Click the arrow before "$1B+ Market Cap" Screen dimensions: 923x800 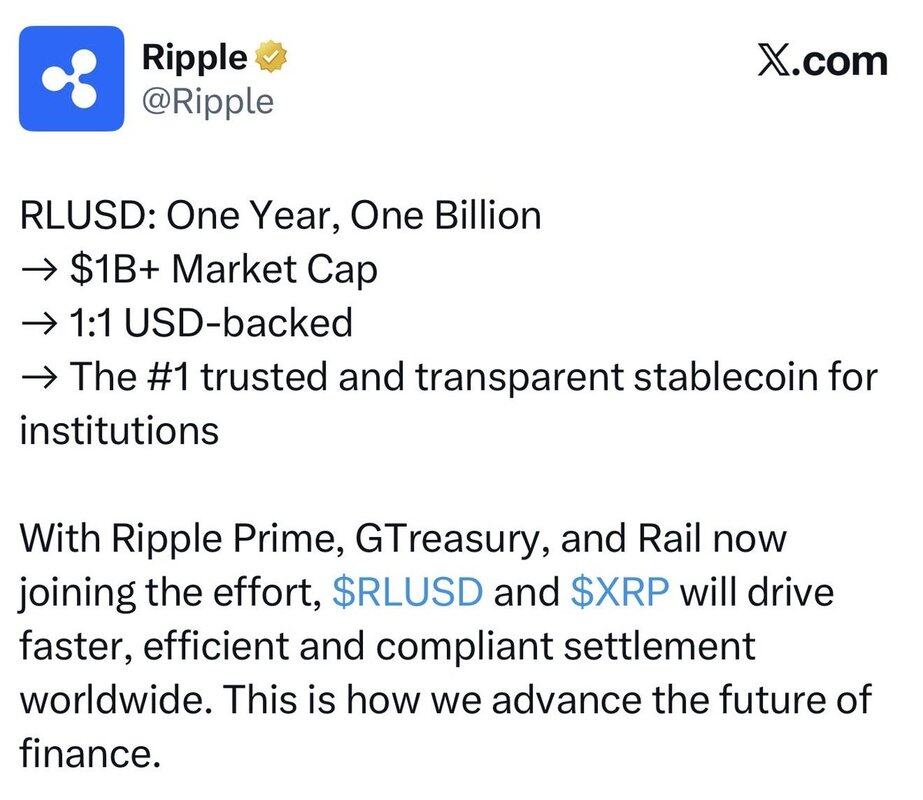tap(39, 269)
